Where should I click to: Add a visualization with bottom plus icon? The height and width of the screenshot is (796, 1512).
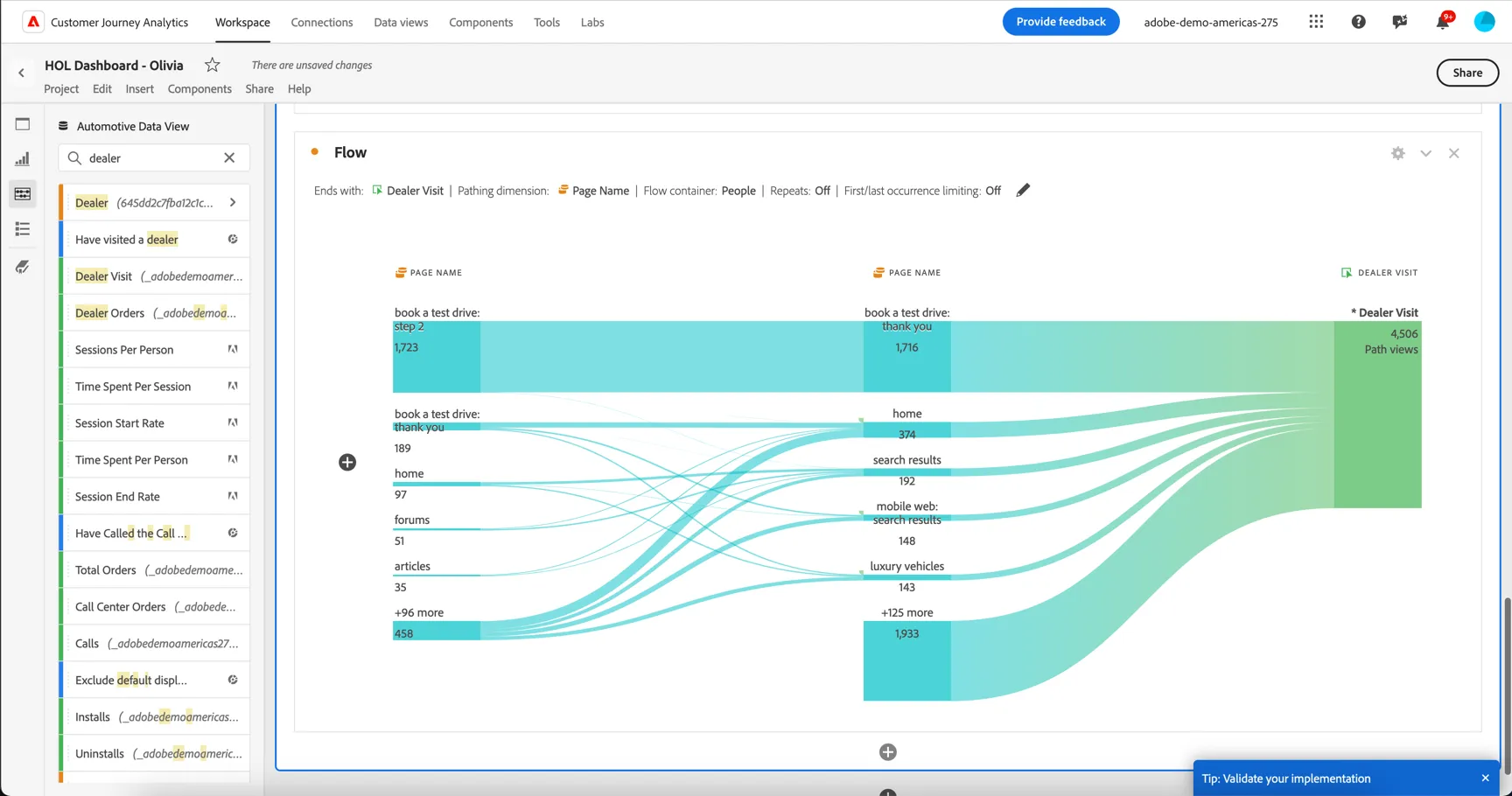[x=888, y=752]
